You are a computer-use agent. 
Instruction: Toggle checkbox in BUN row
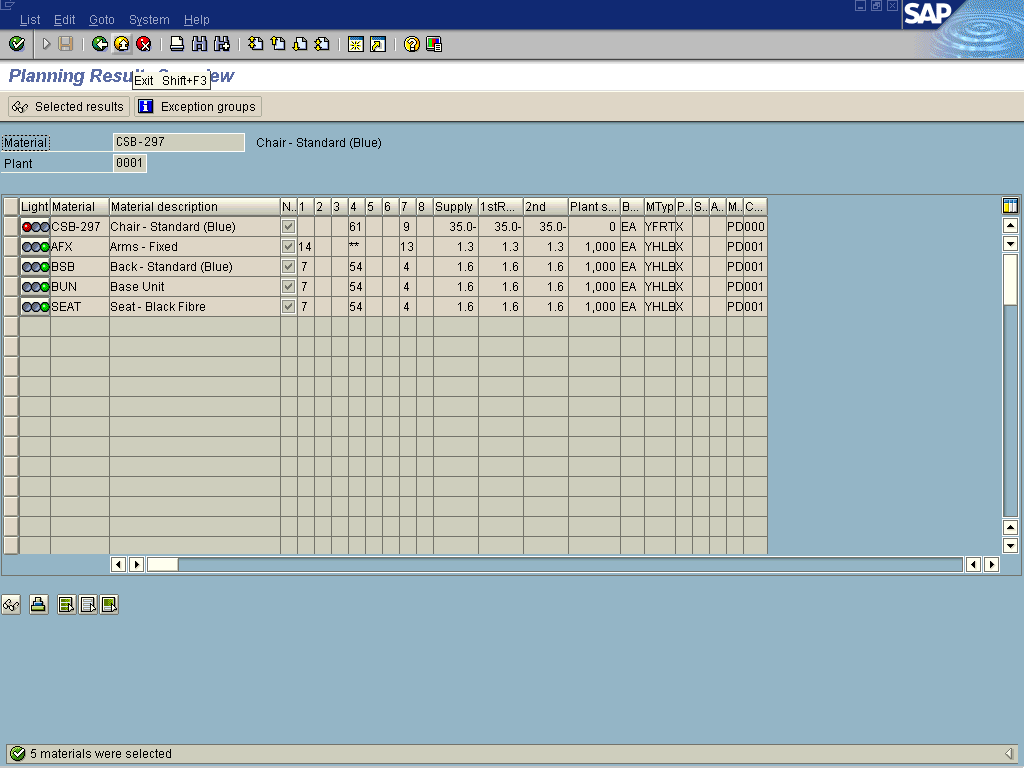[288, 287]
